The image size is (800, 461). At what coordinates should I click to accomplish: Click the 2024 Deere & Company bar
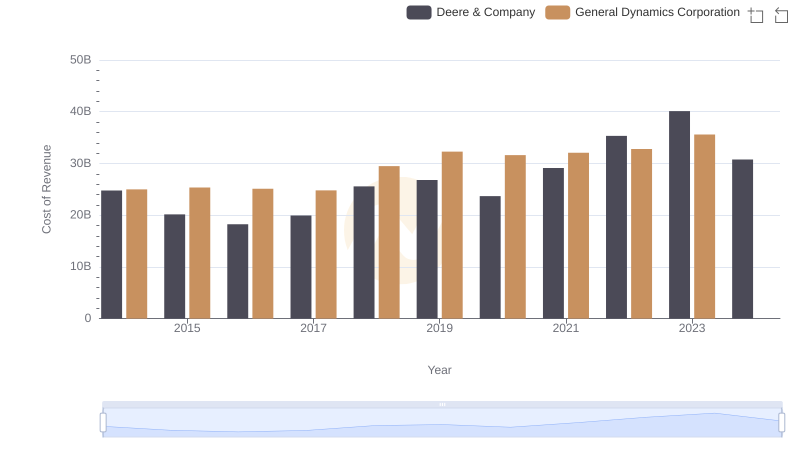pyautogui.click(x=742, y=239)
